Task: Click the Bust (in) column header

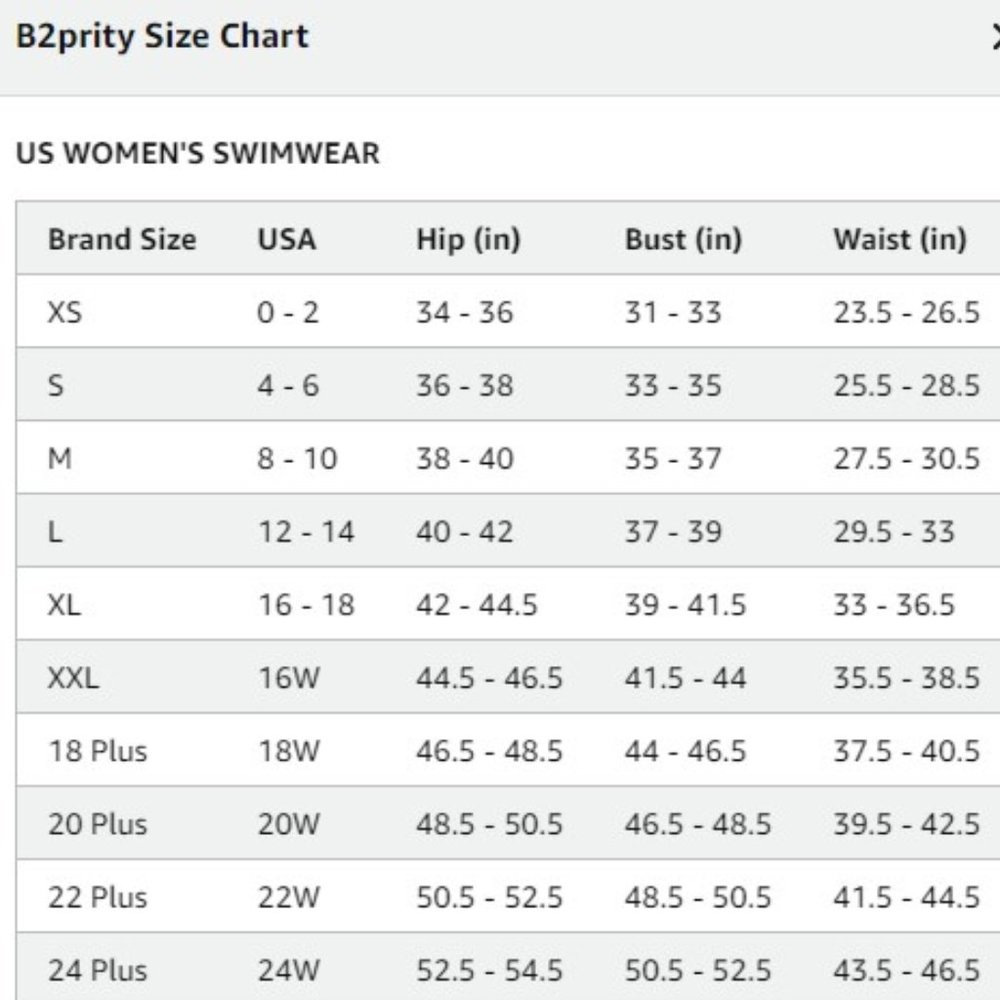Action: click(683, 240)
